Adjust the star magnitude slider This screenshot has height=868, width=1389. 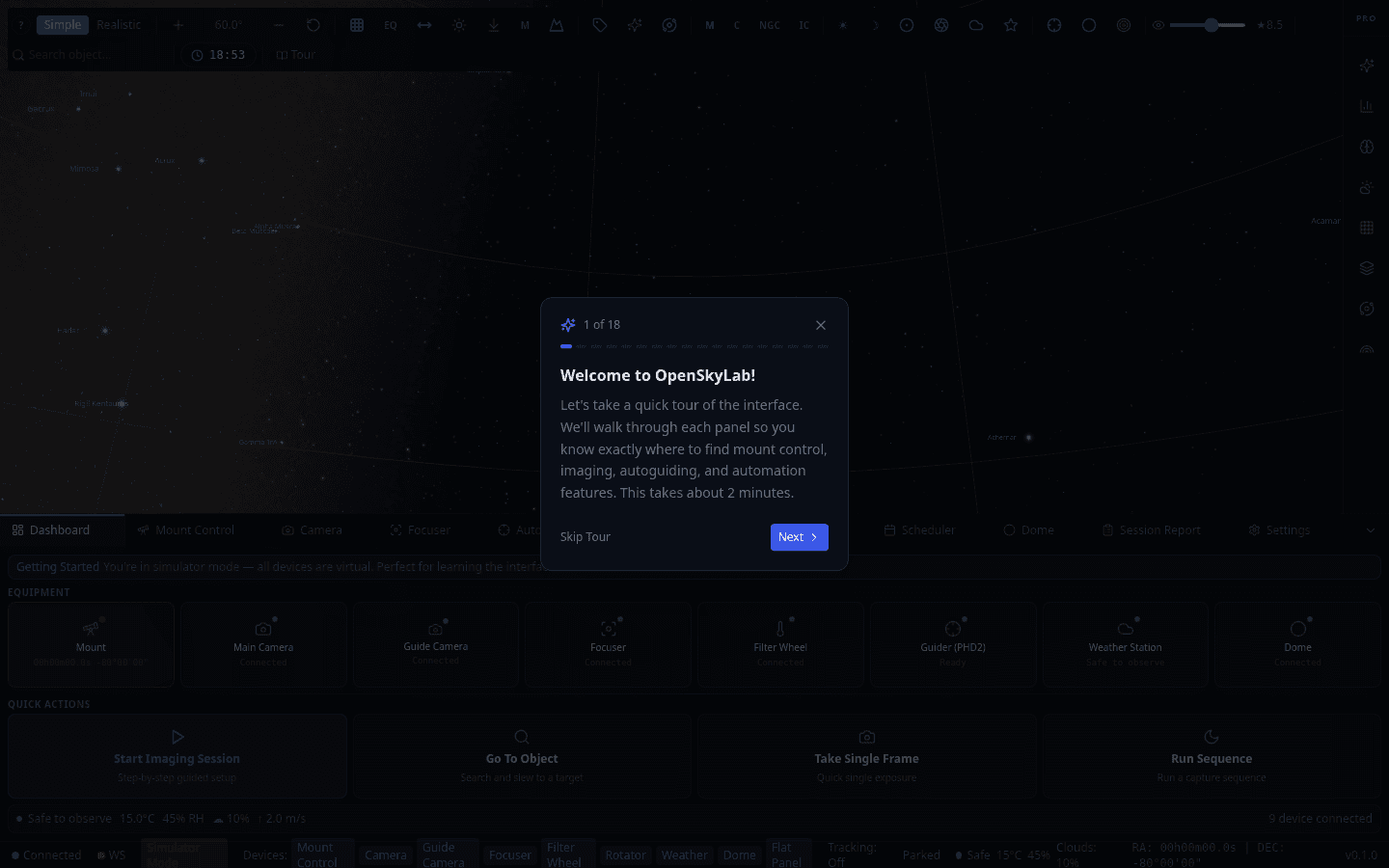click(1207, 25)
